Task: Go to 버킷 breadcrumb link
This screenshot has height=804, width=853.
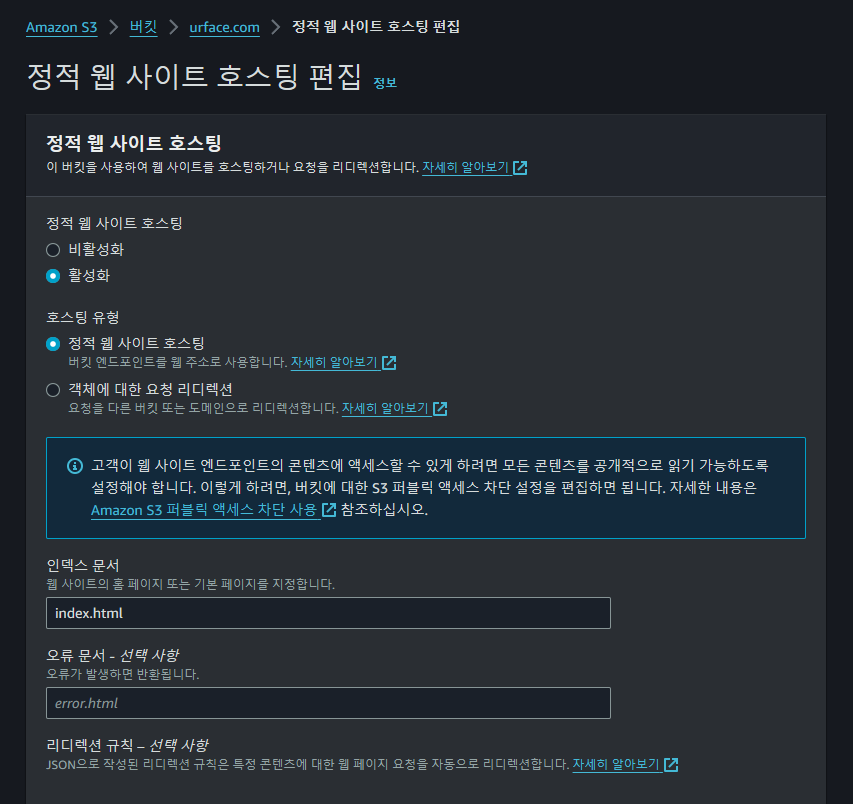Action: pos(144,27)
